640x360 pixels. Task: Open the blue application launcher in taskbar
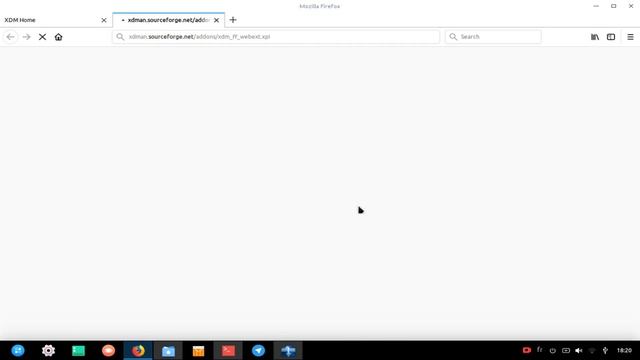click(x=18, y=351)
